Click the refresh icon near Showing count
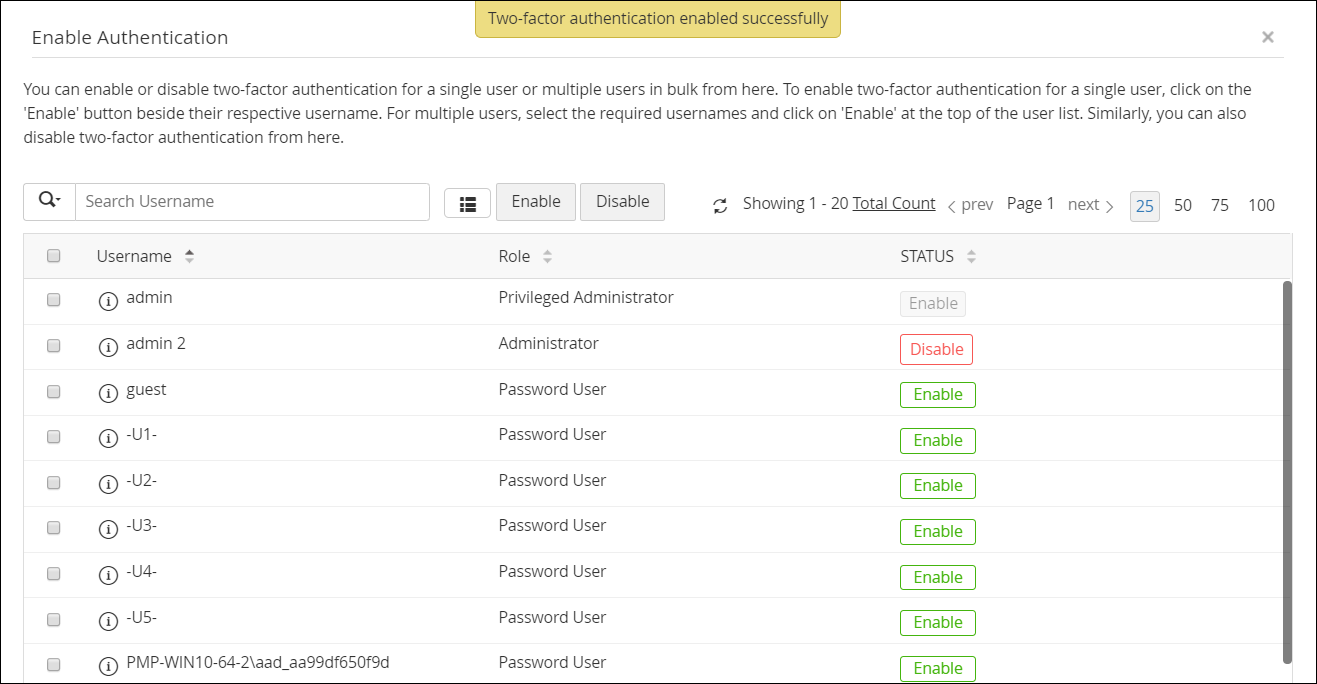The width and height of the screenshot is (1317, 684). click(720, 205)
